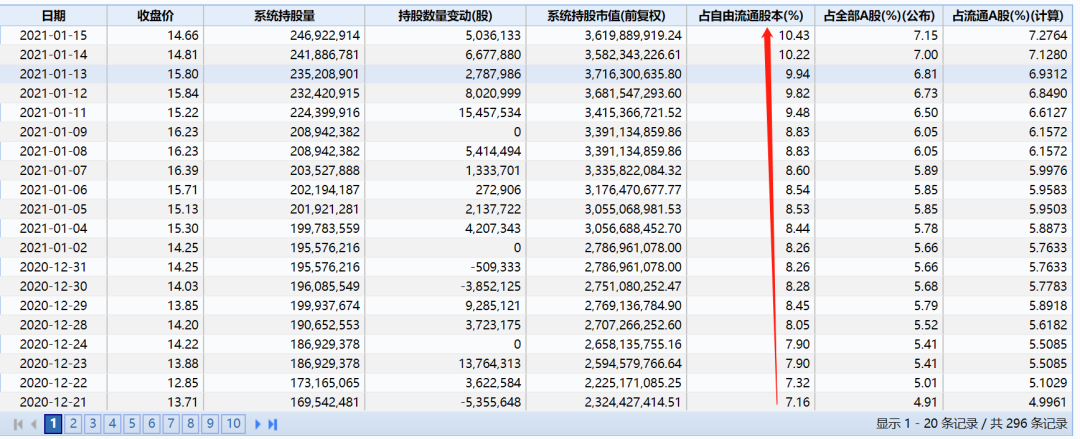Select page 1 in pagination
Image resolution: width=1080 pixels, height=439 pixels.
[53, 424]
